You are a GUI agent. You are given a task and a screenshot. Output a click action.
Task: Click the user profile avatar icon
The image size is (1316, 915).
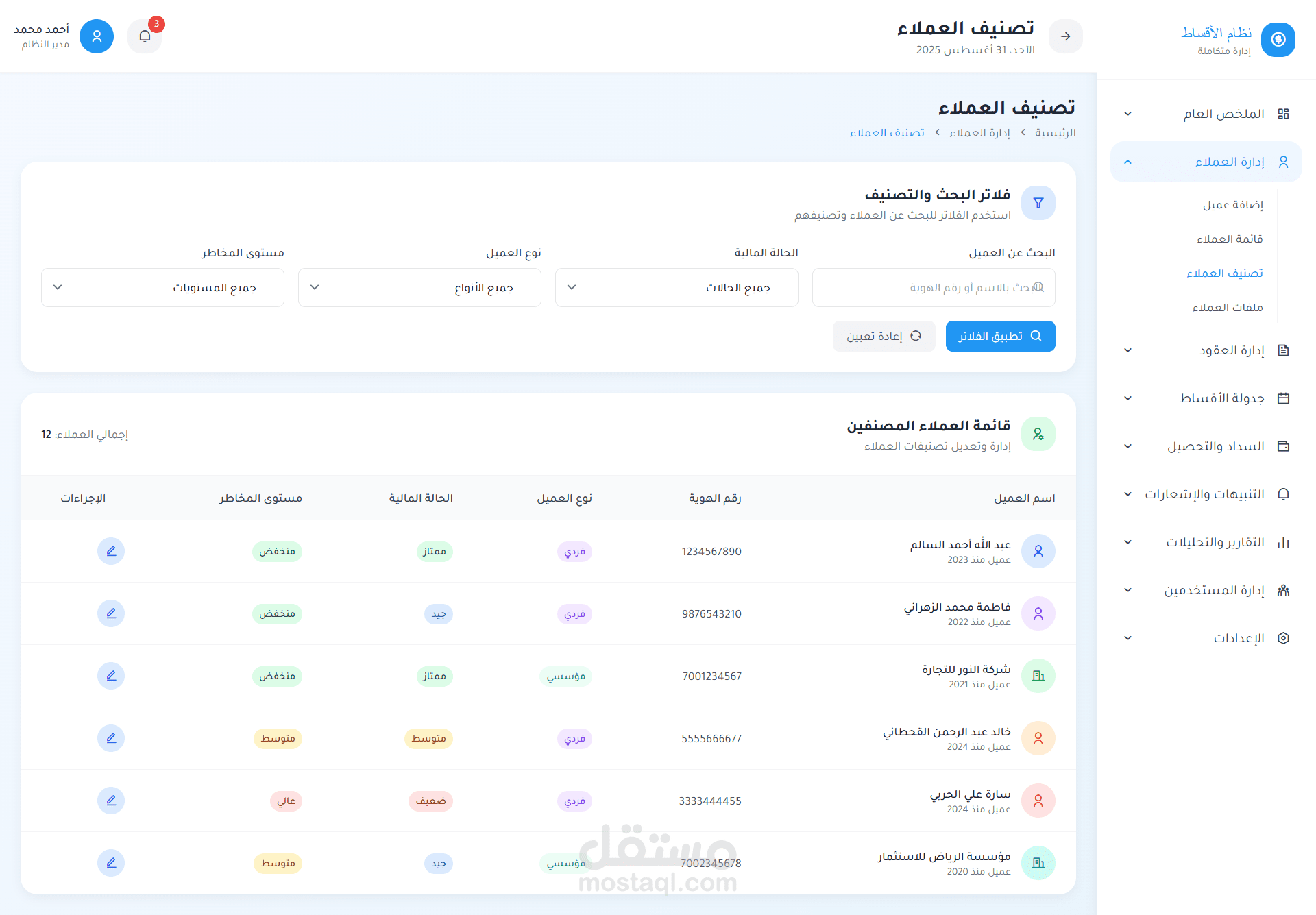(x=97, y=36)
